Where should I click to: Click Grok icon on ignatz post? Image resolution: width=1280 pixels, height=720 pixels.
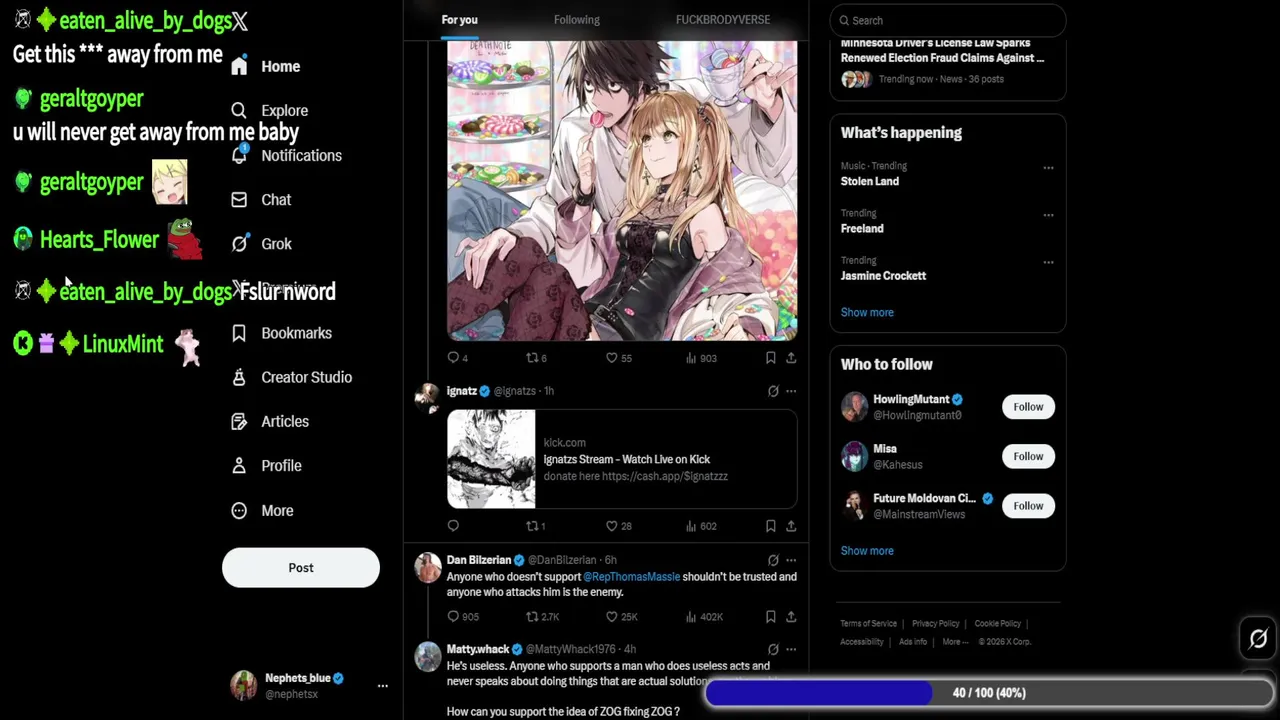(773, 391)
